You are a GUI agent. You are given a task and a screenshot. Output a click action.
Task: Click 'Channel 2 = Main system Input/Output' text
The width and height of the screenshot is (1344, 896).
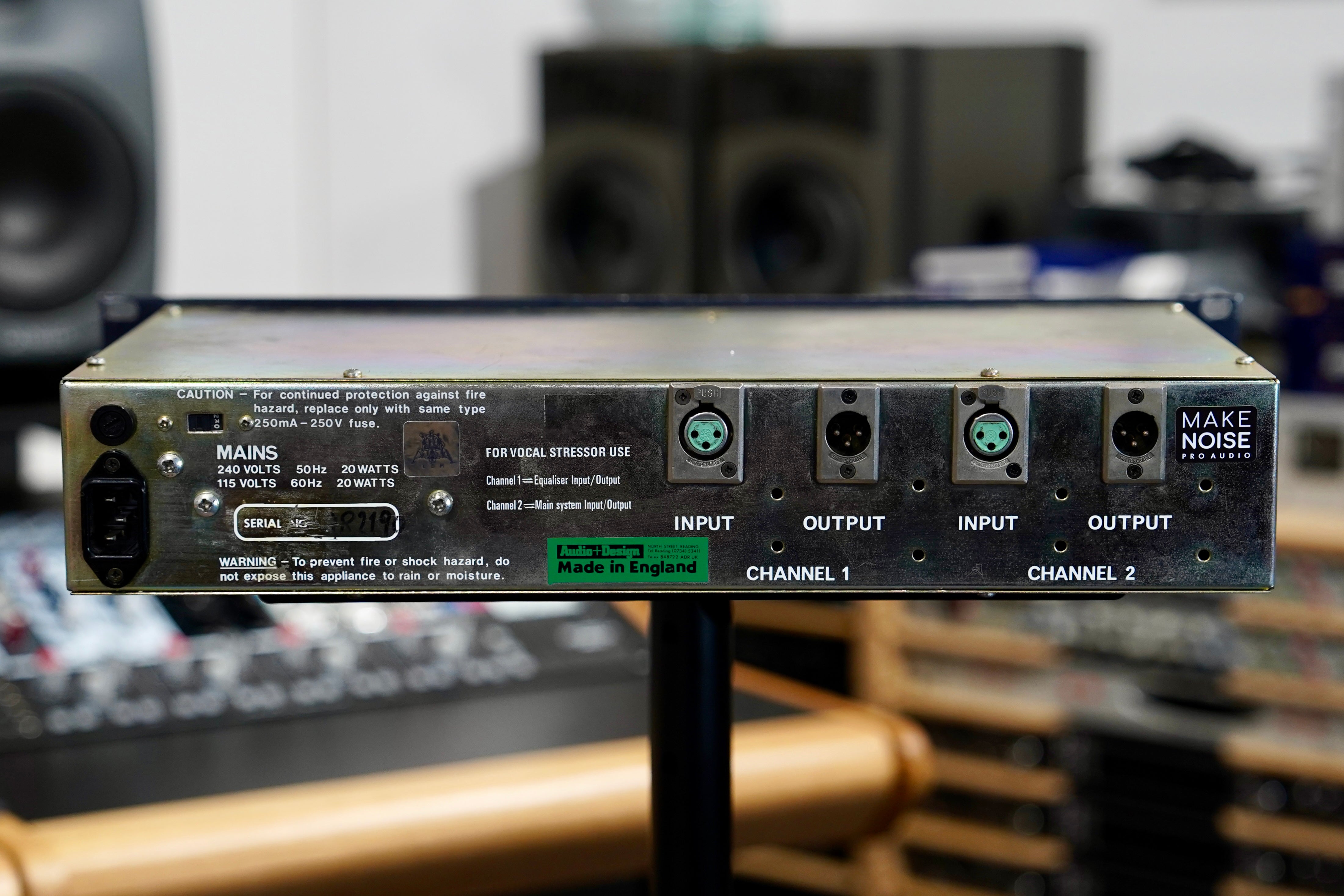pos(559,505)
